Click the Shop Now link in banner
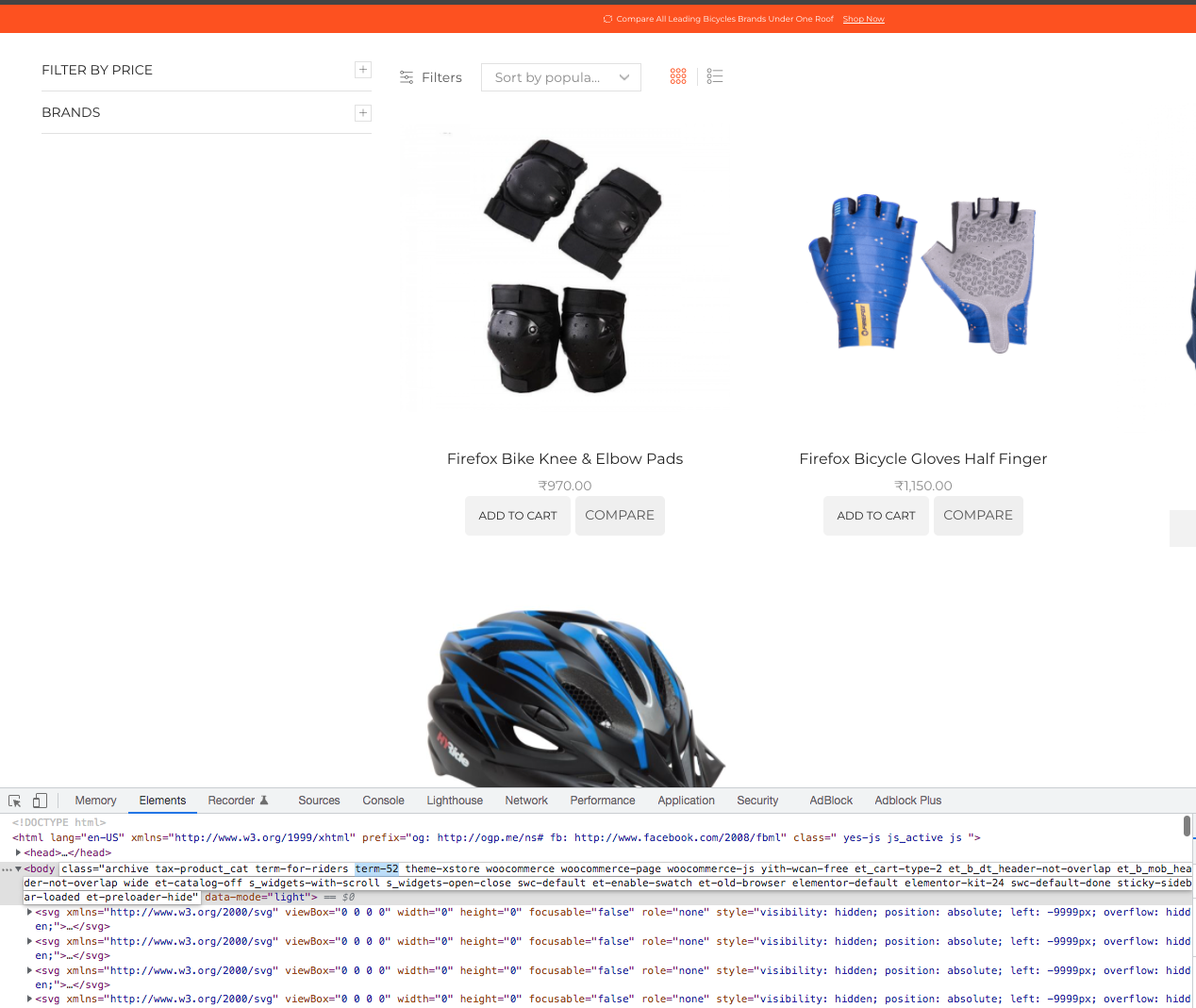This screenshot has width=1196, height=1008. tap(863, 19)
